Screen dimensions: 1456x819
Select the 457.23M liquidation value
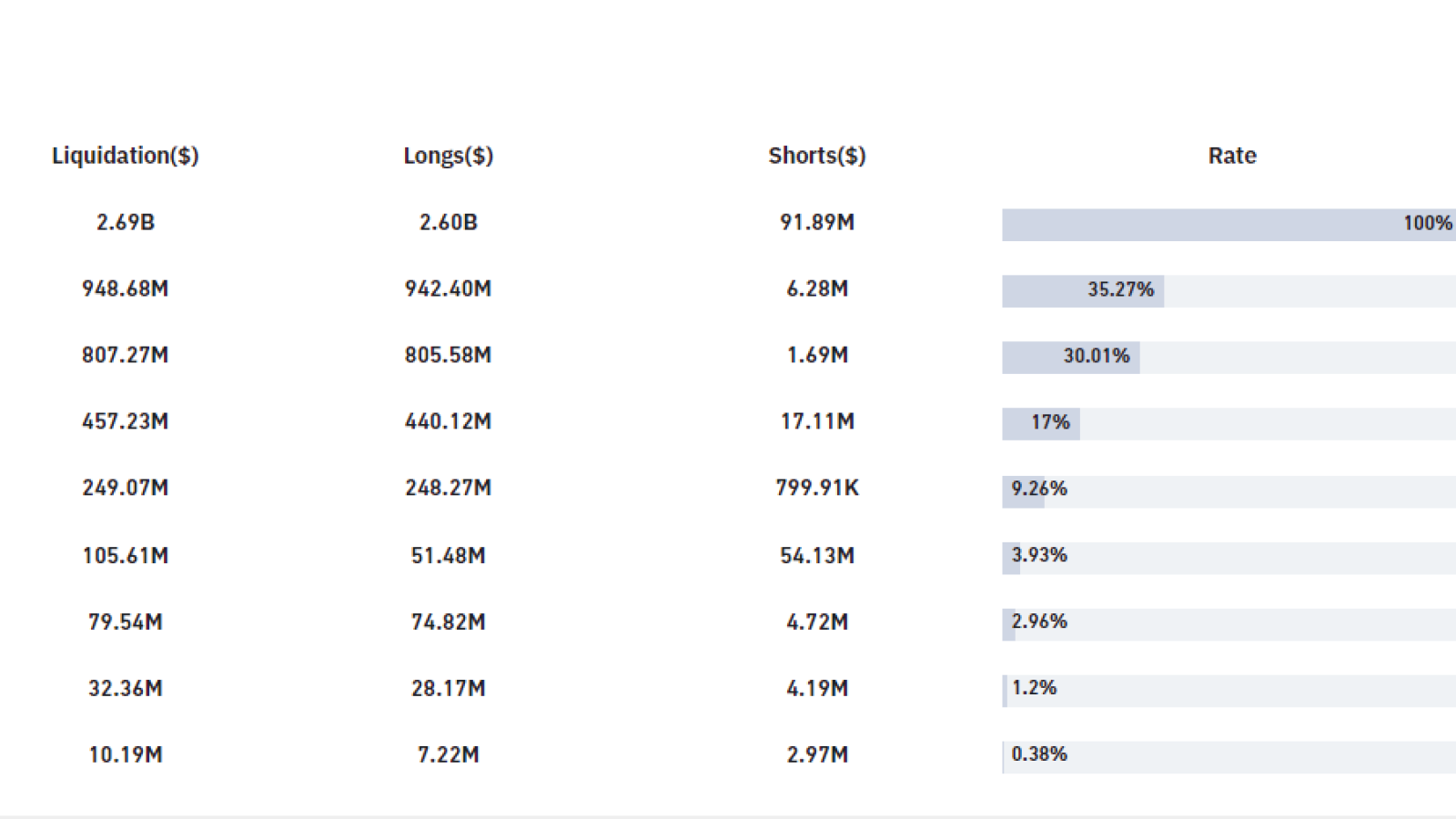coord(126,421)
